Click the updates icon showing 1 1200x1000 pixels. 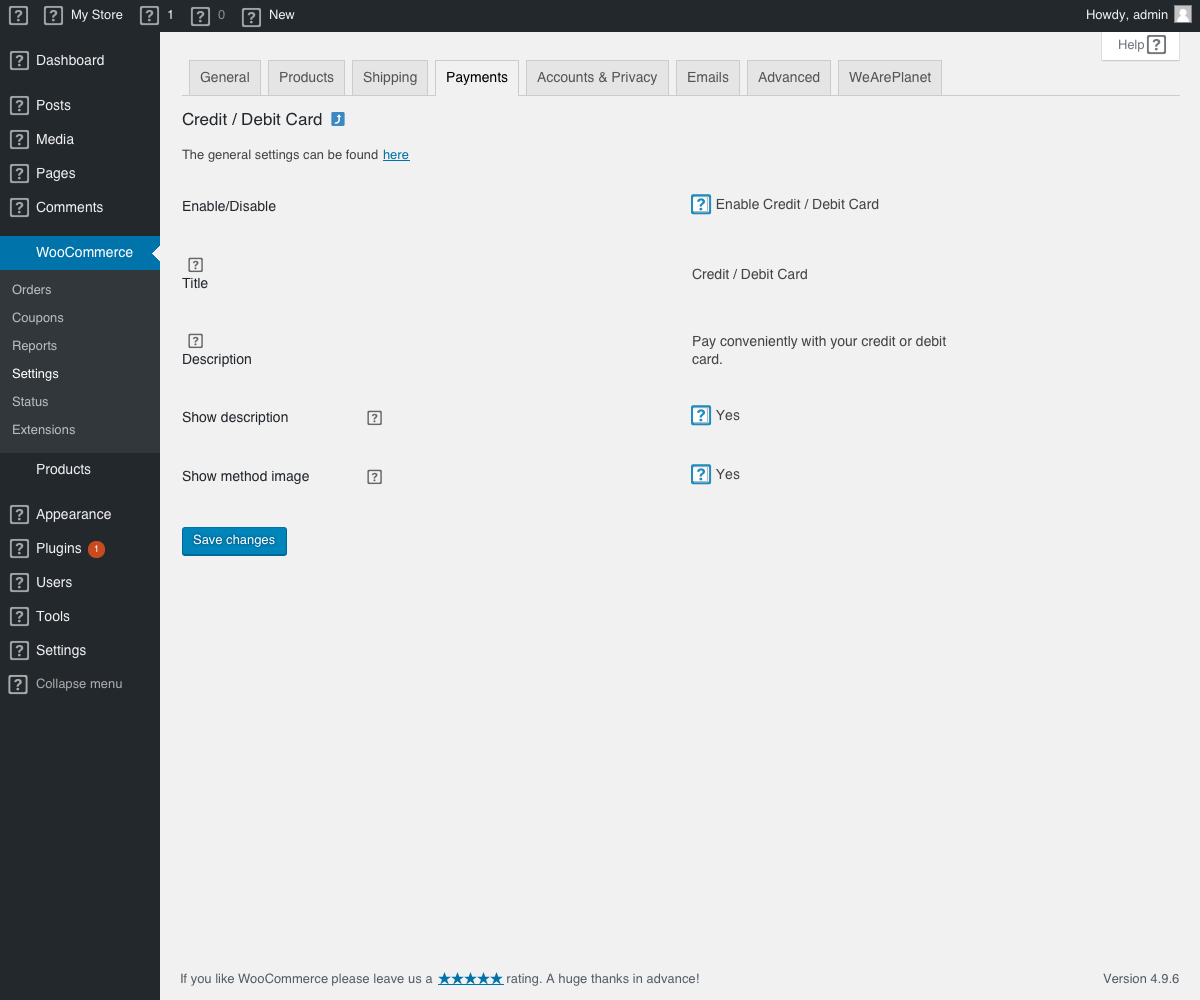(148, 15)
